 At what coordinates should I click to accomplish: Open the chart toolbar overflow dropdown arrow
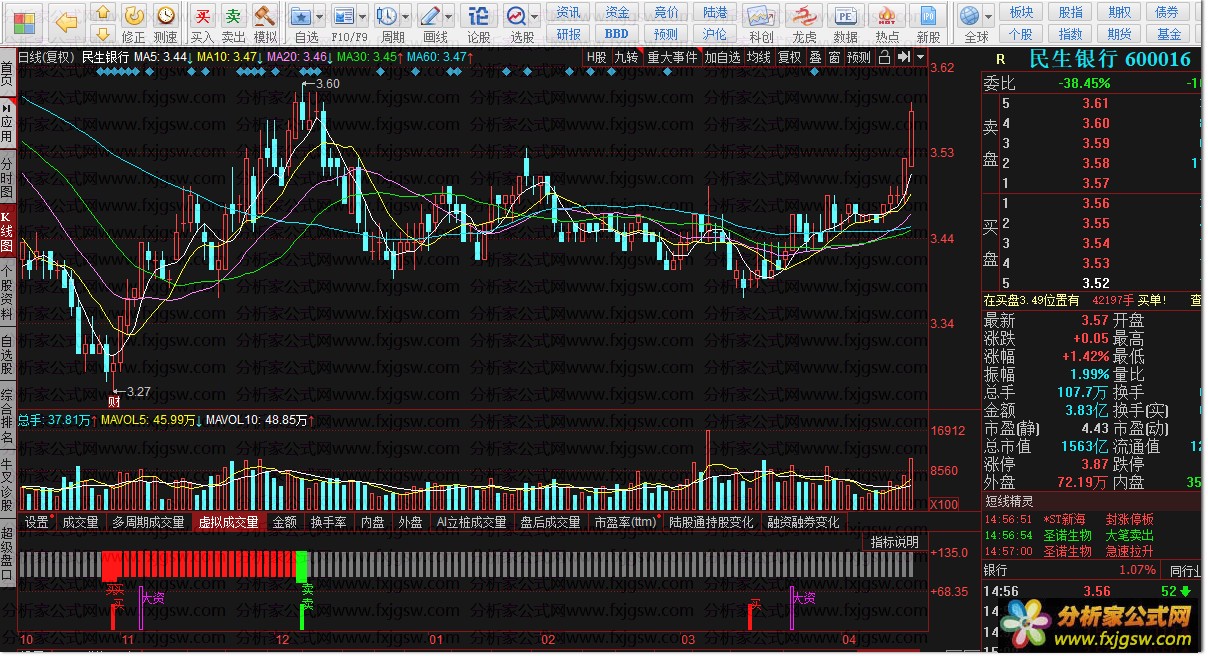920,57
